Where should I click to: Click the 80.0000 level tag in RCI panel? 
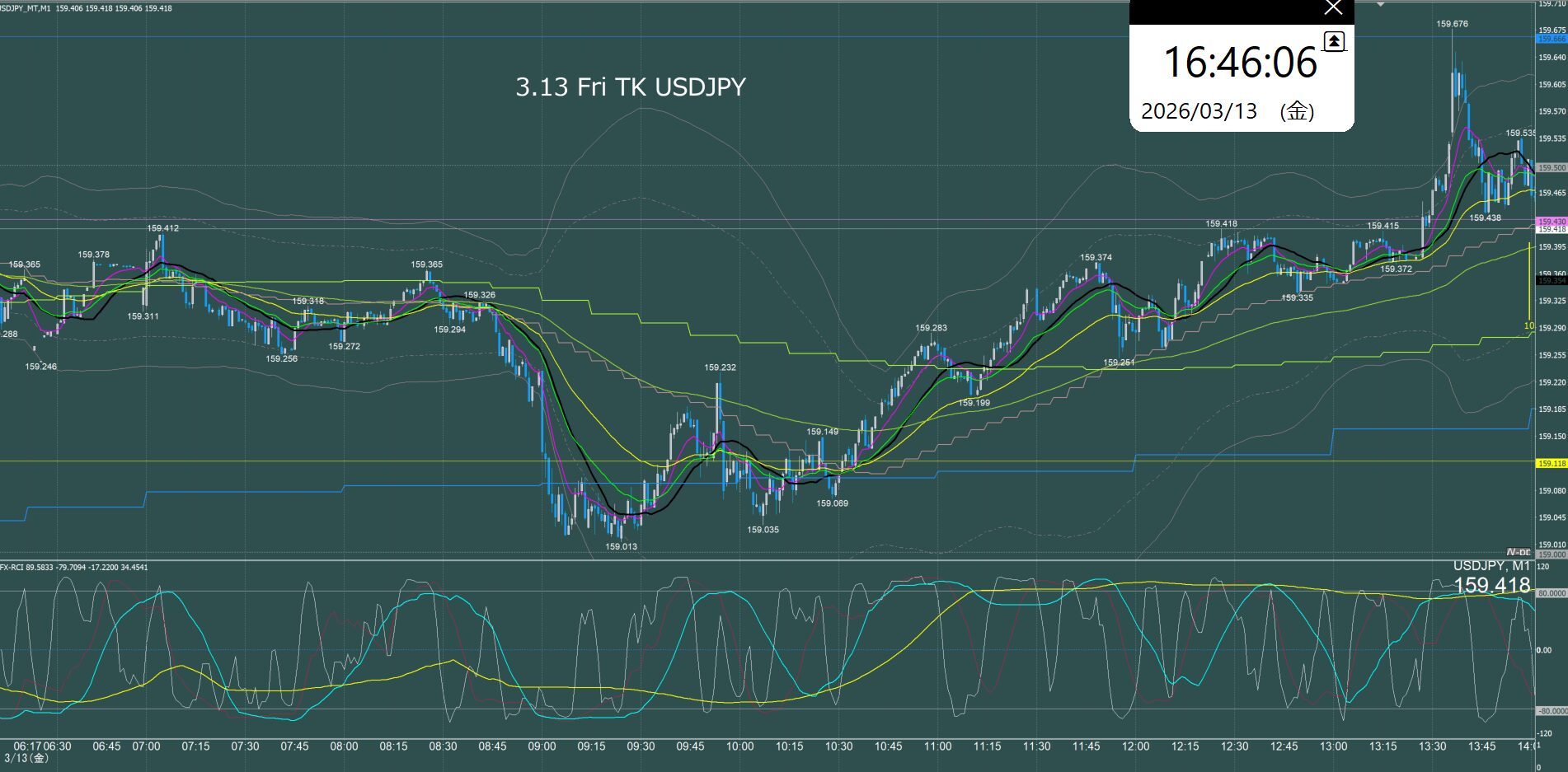coord(1551,593)
